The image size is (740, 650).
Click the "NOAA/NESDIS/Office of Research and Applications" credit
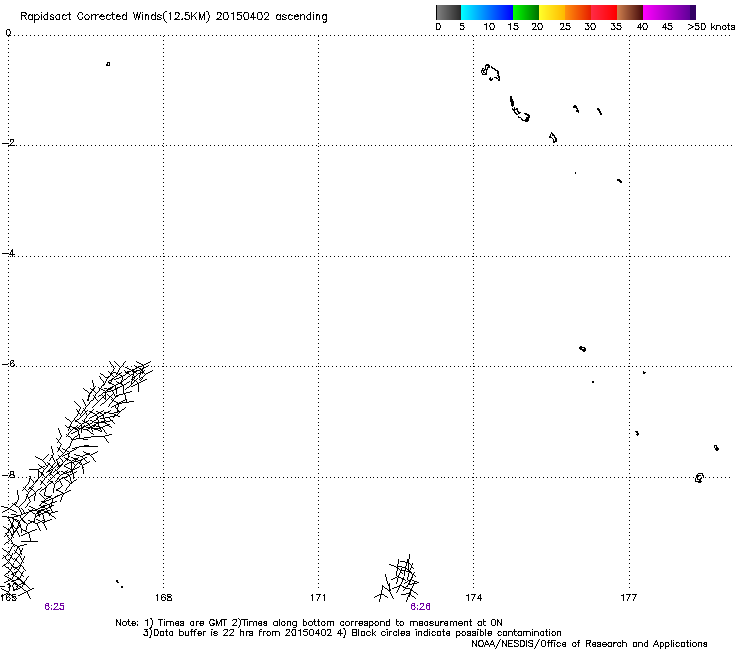pyautogui.click(x=589, y=644)
